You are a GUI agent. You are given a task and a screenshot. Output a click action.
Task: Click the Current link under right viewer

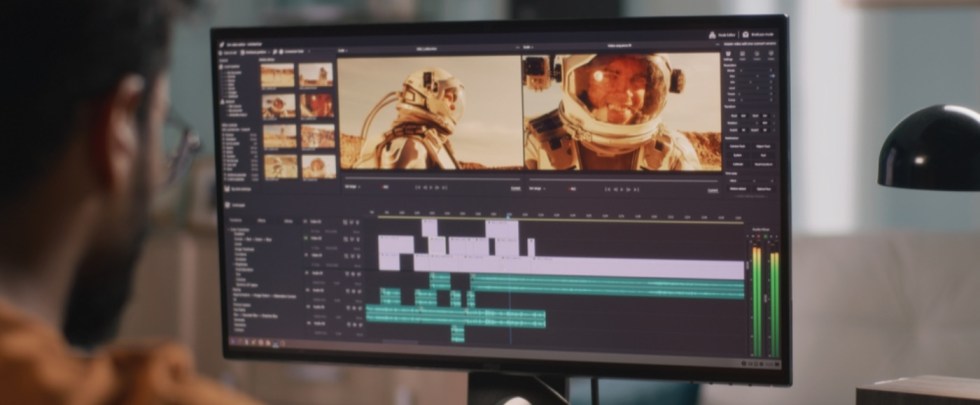(x=712, y=191)
